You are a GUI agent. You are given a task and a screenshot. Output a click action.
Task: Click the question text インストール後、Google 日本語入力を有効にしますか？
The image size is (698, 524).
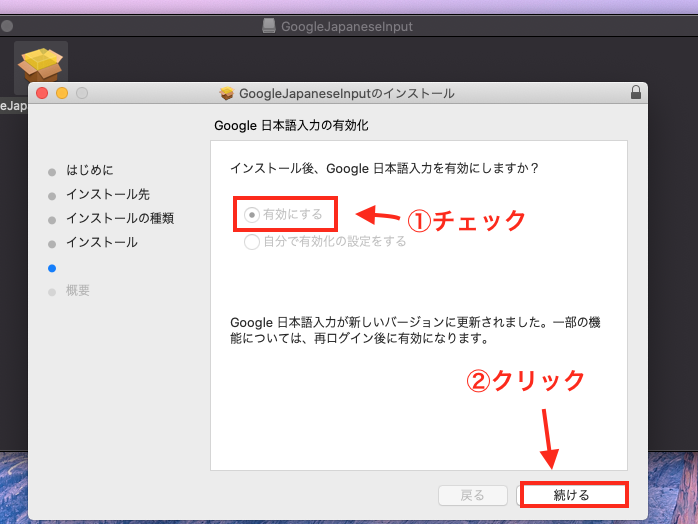coord(385,168)
